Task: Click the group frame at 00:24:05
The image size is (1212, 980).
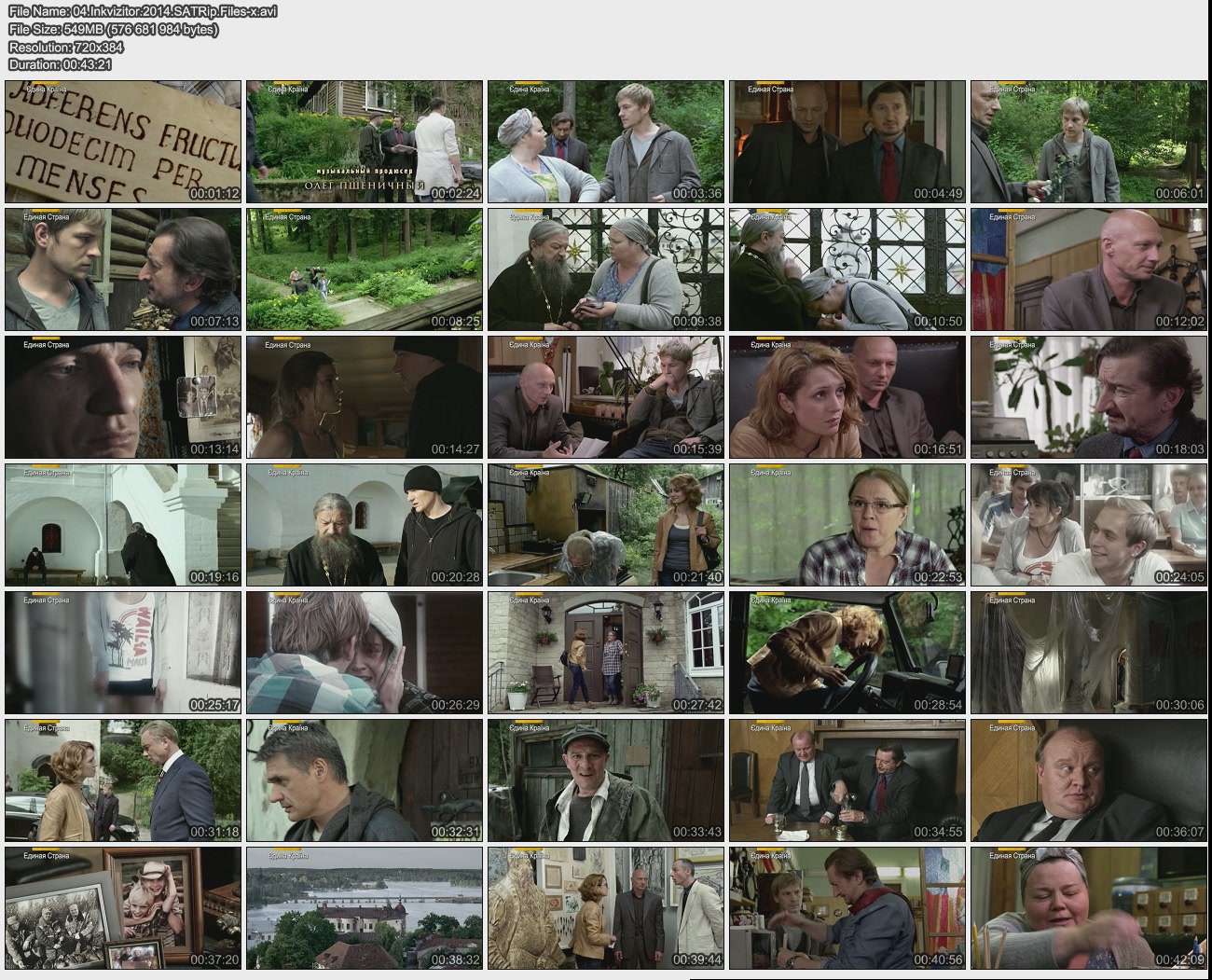Action: pyautogui.click(x=1089, y=525)
